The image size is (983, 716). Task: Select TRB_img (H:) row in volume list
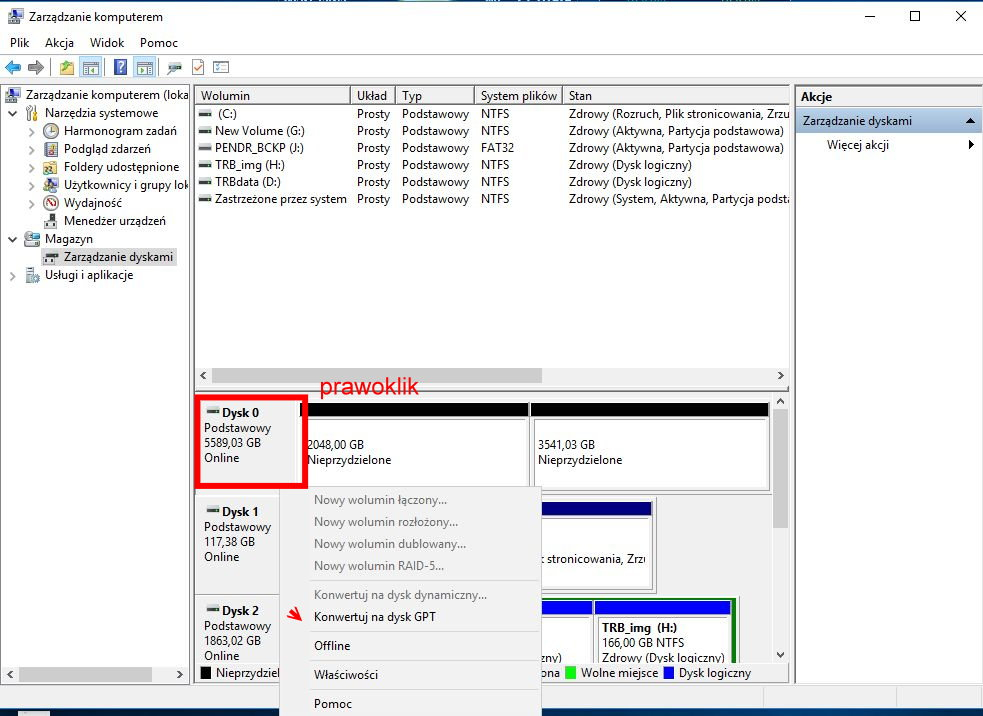492,165
